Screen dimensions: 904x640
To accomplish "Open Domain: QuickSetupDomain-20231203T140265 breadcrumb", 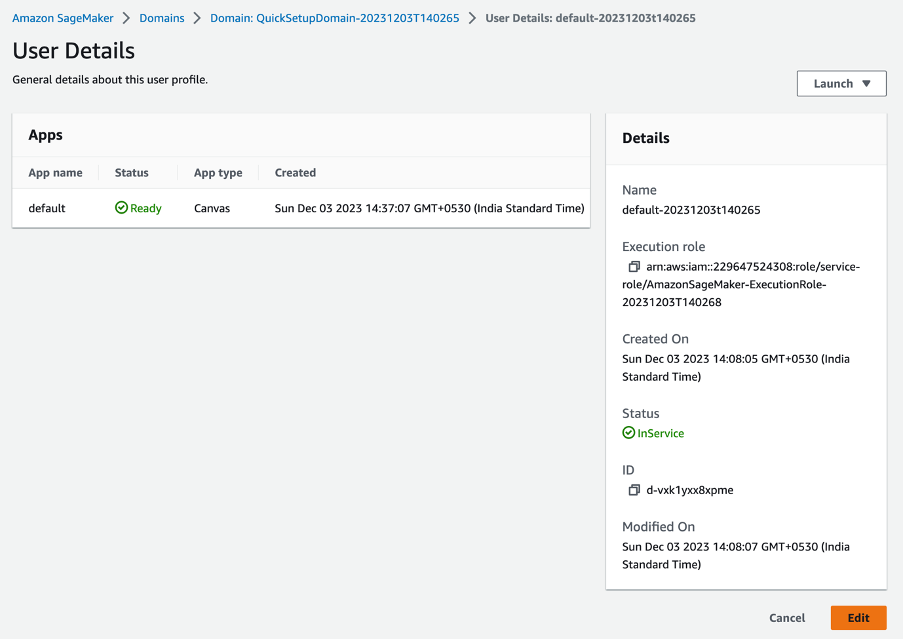I will [x=334, y=18].
